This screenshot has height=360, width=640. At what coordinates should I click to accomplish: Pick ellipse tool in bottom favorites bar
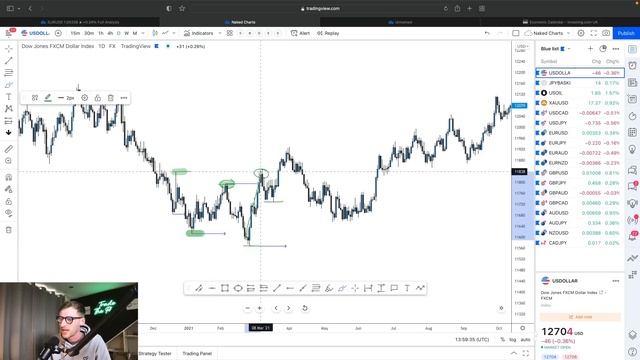coord(238,288)
